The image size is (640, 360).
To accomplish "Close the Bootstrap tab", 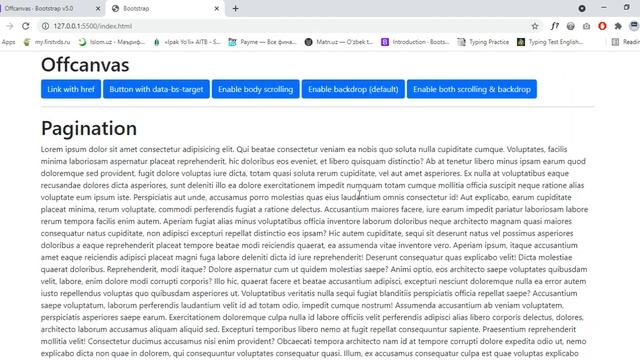I will tap(217, 9).
